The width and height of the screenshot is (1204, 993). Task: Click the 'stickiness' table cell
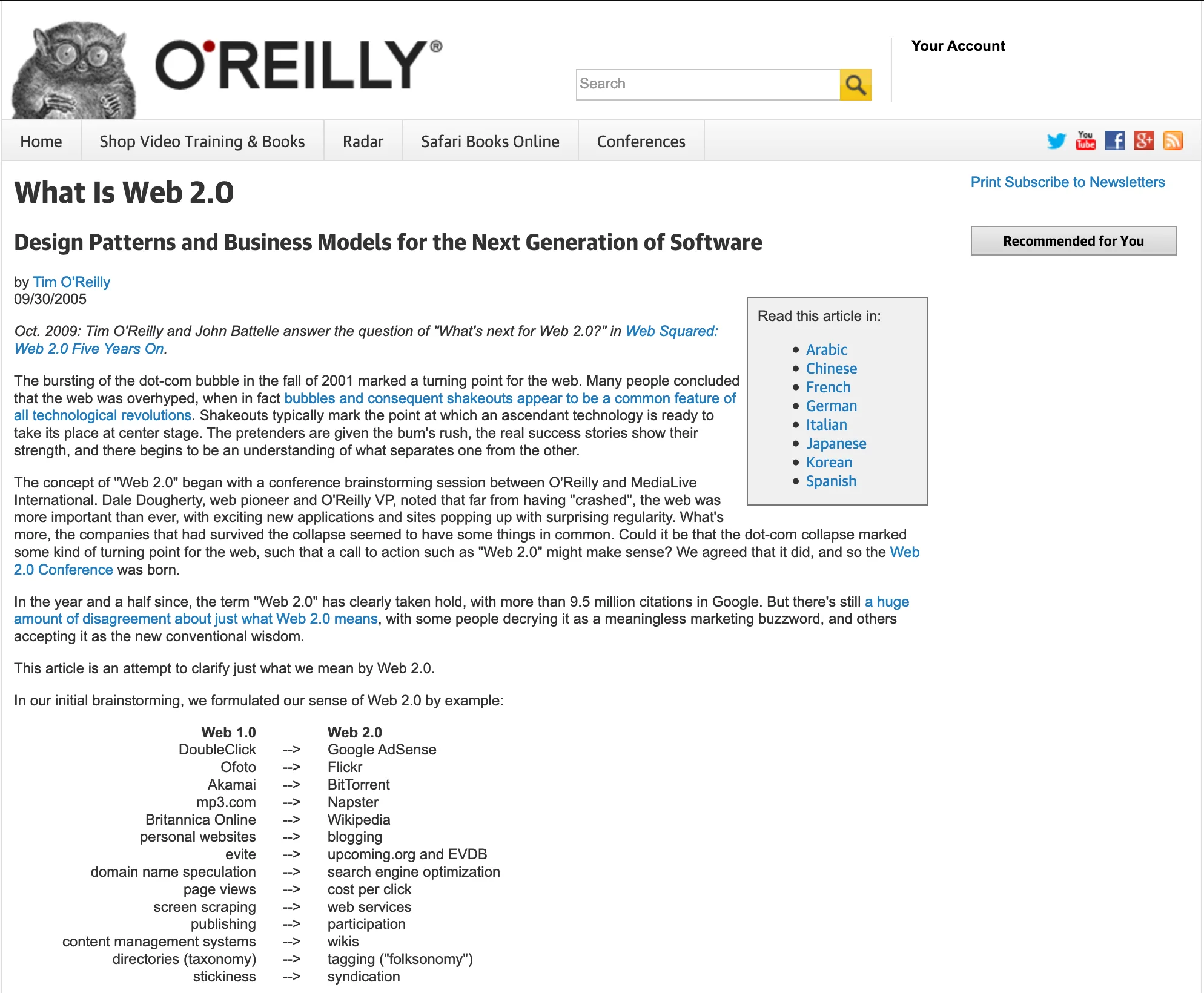click(224, 977)
